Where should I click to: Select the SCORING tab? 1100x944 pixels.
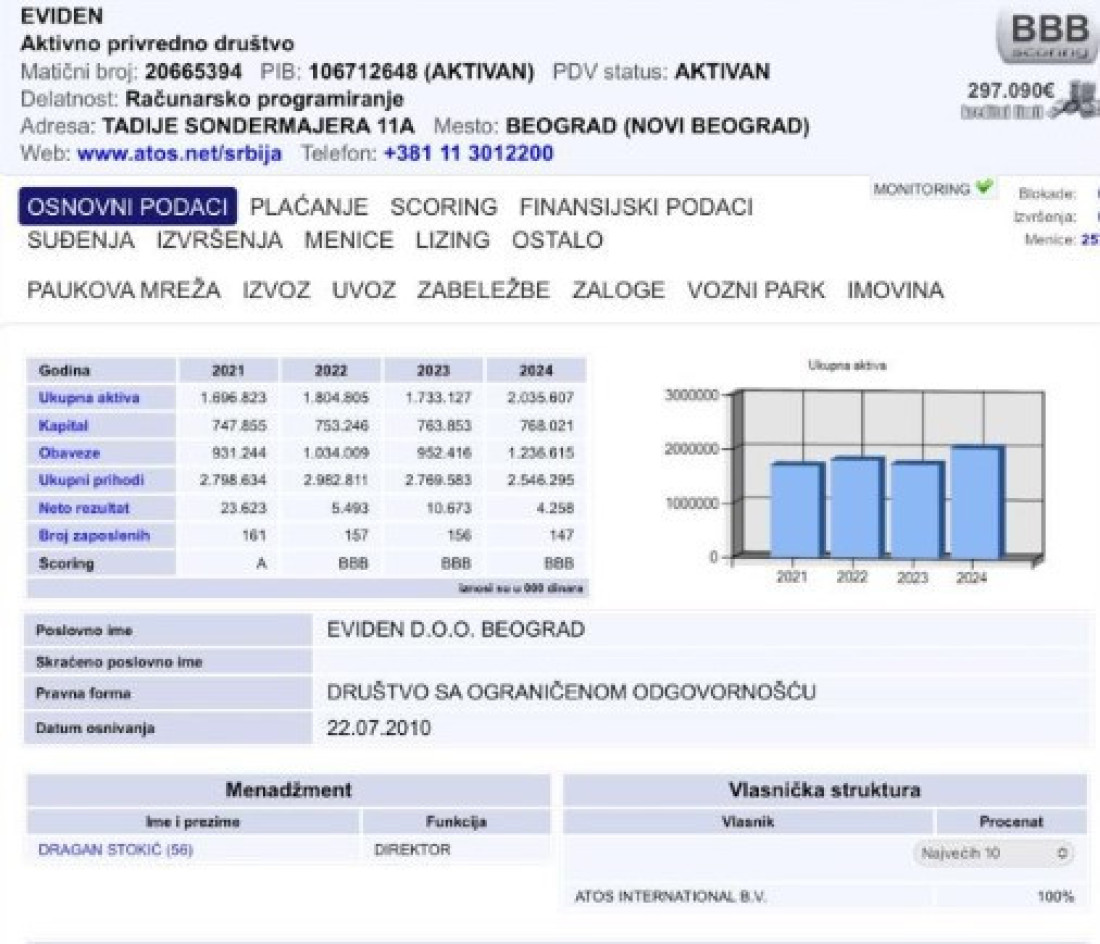443,207
